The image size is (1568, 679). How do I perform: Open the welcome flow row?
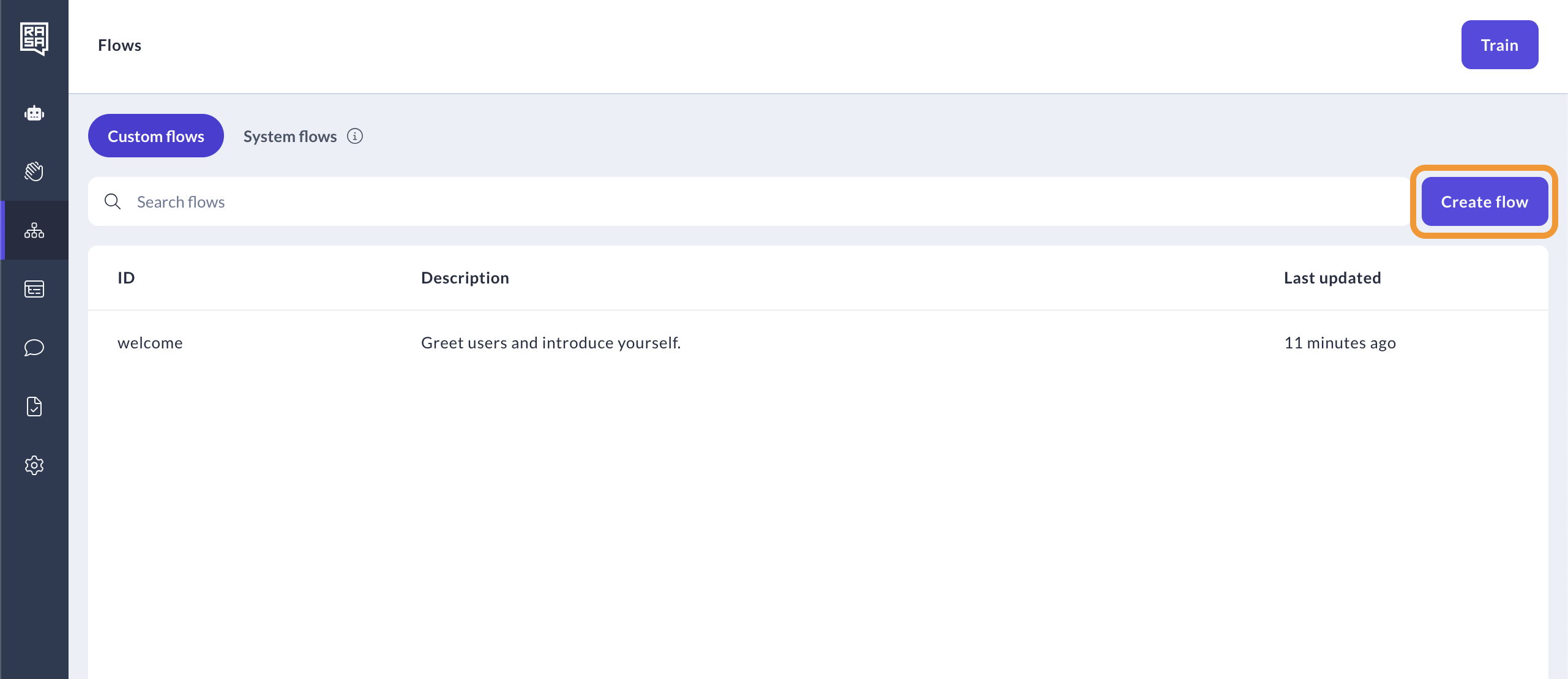pyautogui.click(x=151, y=342)
